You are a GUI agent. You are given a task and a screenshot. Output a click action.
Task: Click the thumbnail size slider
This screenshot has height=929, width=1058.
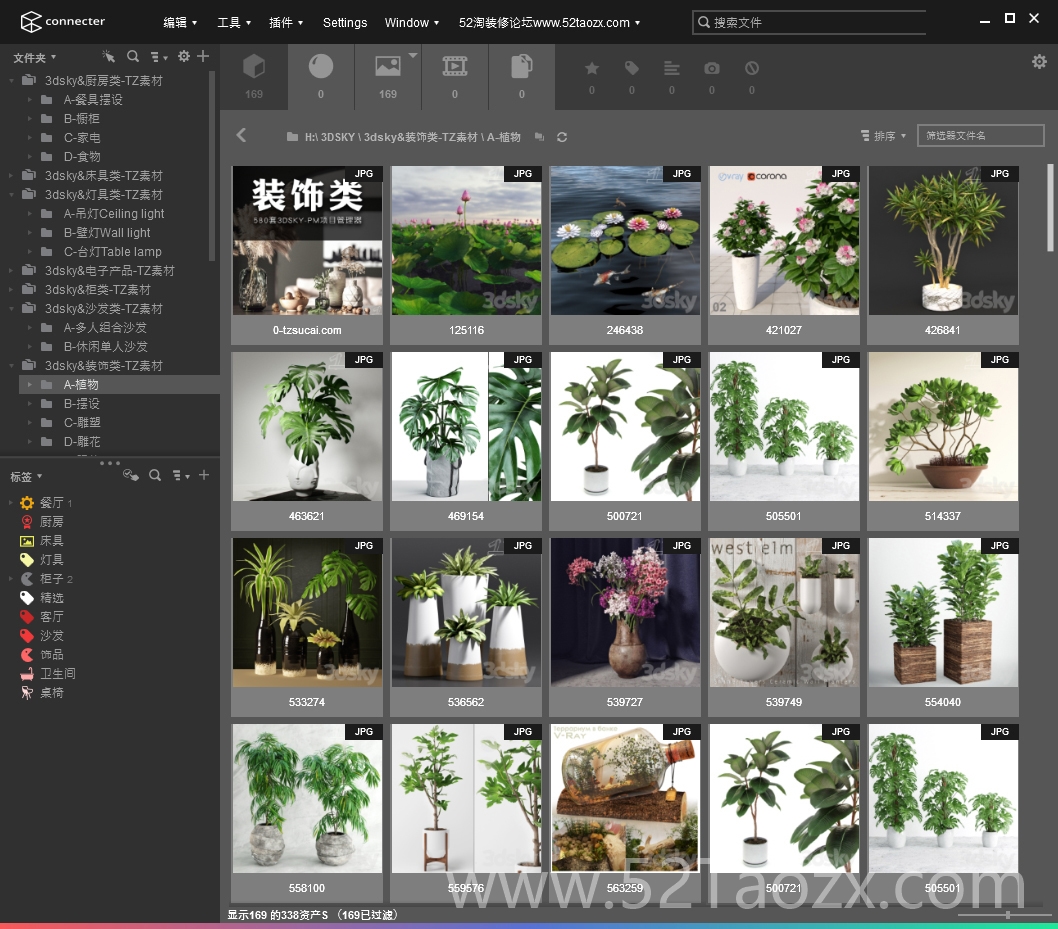(1007, 915)
